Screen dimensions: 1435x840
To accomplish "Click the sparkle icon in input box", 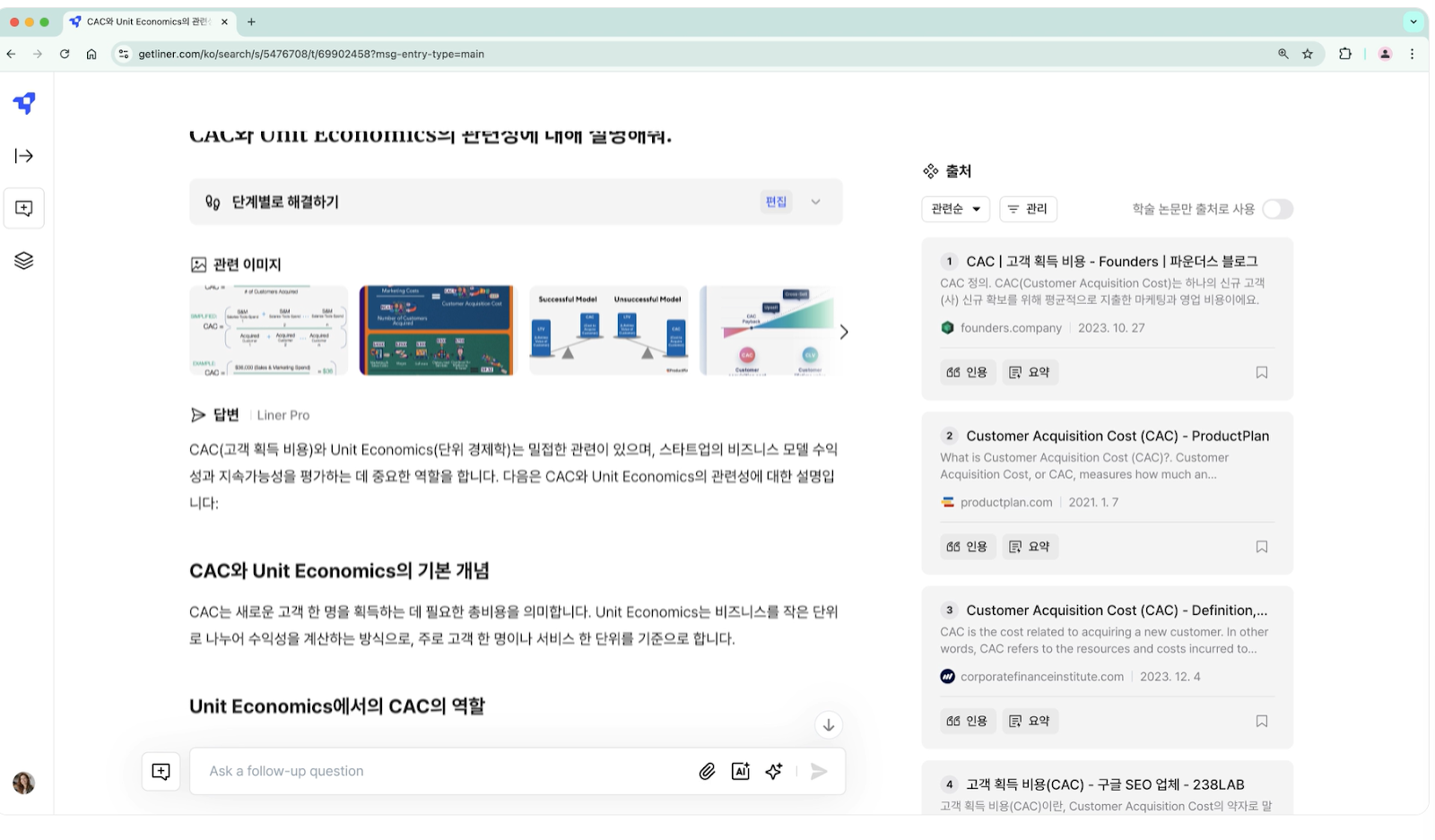I will (x=774, y=771).
